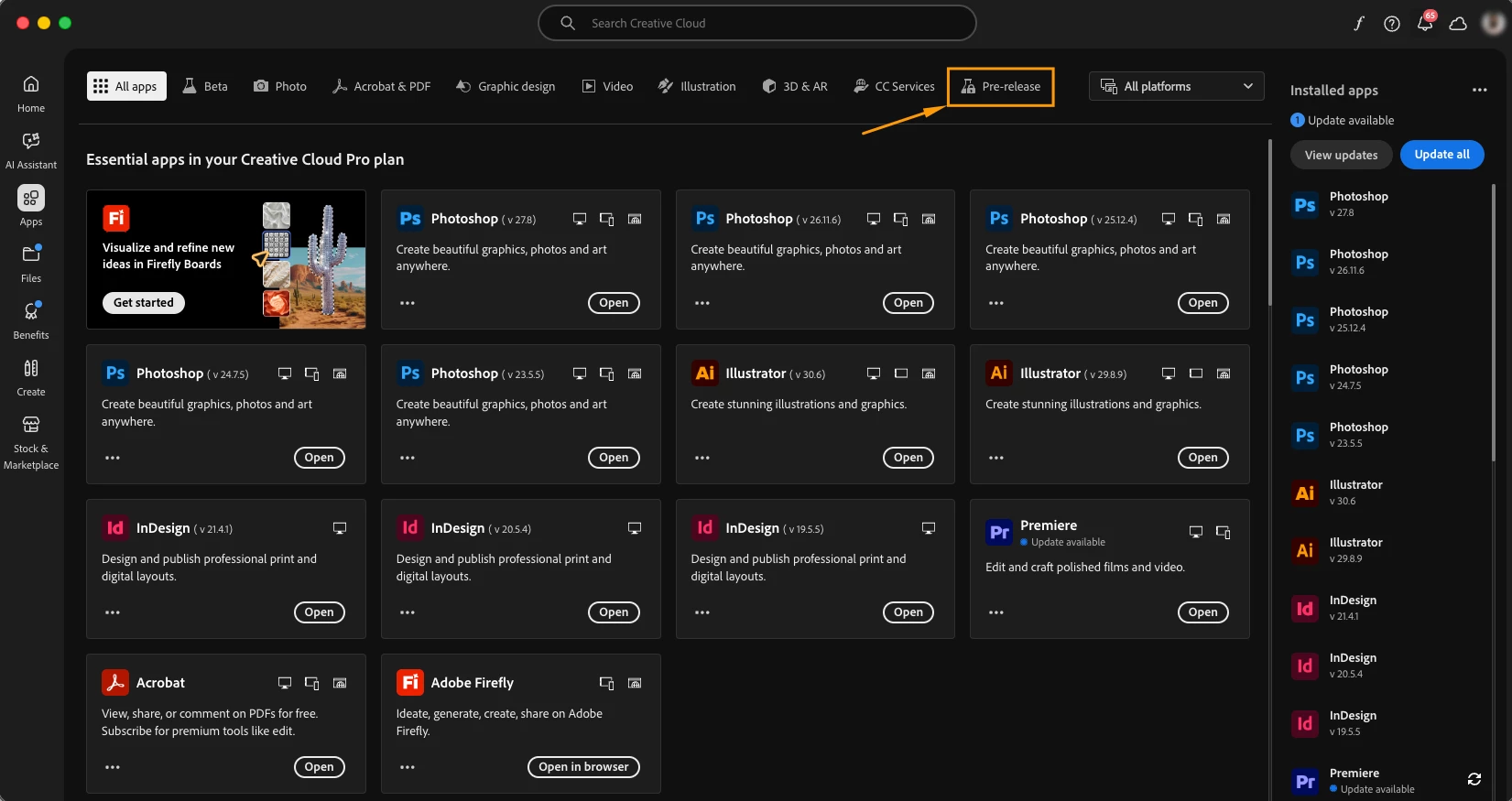
Task: Switch to the Video category tab
Action: (x=608, y=86)
